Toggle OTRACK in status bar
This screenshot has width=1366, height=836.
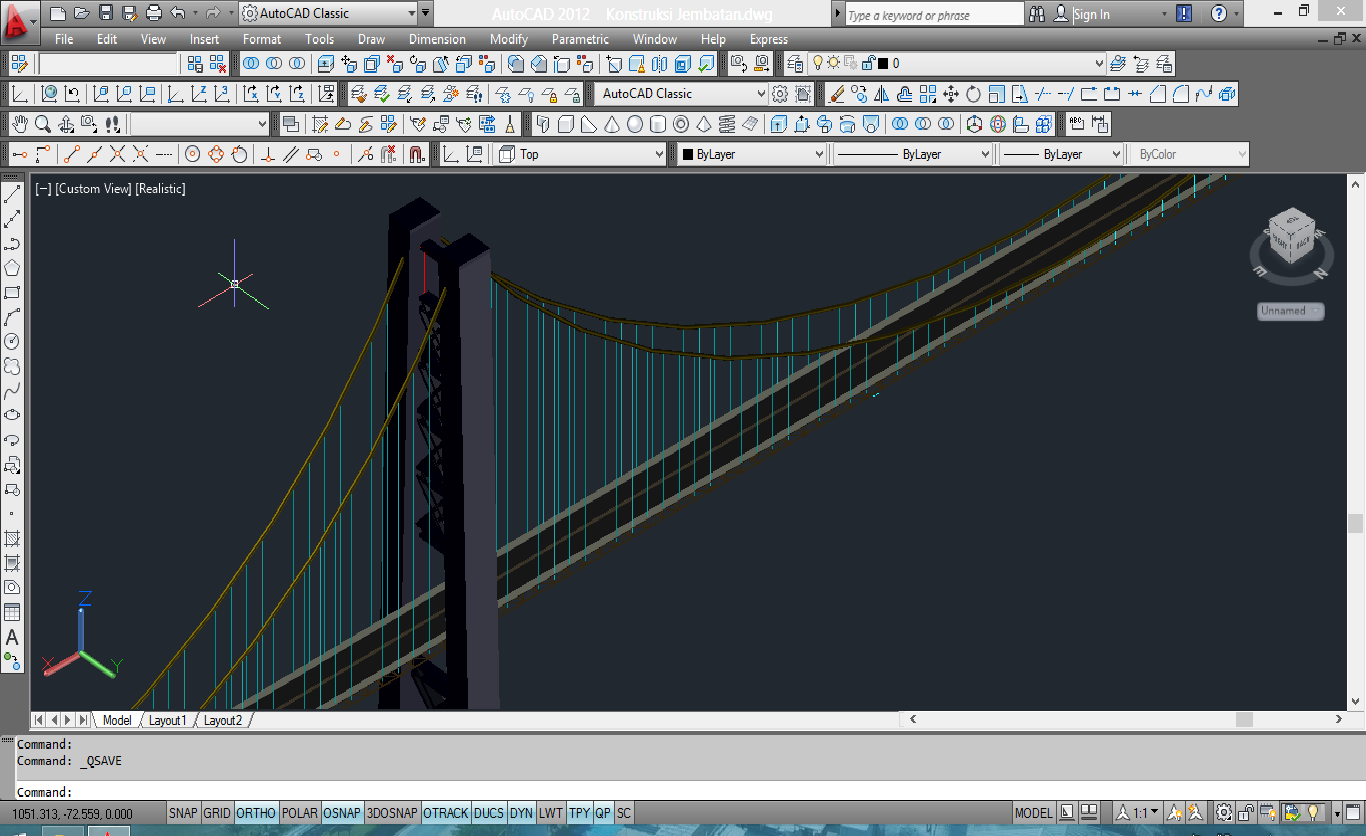tap(446, 813)
